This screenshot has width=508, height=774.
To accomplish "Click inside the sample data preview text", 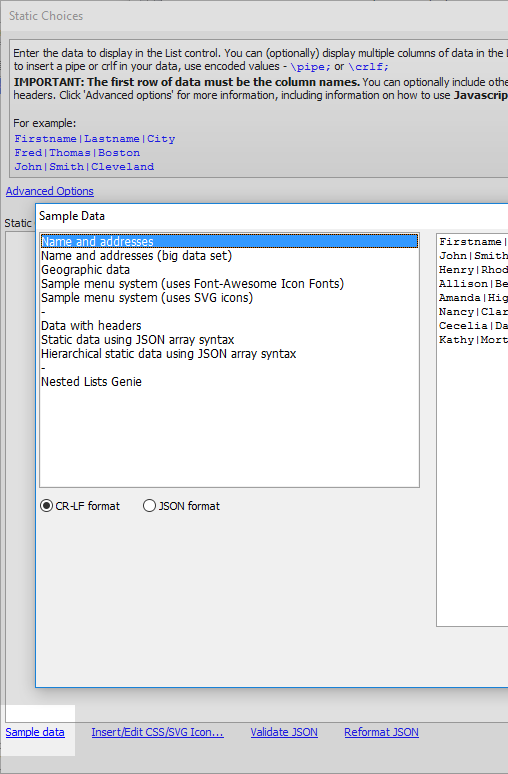I will [472, 429].
